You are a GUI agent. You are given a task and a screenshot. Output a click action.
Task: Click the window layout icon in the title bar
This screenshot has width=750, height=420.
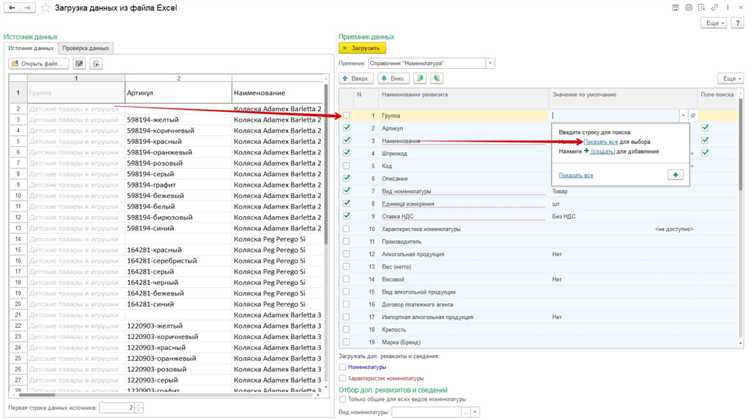click(701, 8)
